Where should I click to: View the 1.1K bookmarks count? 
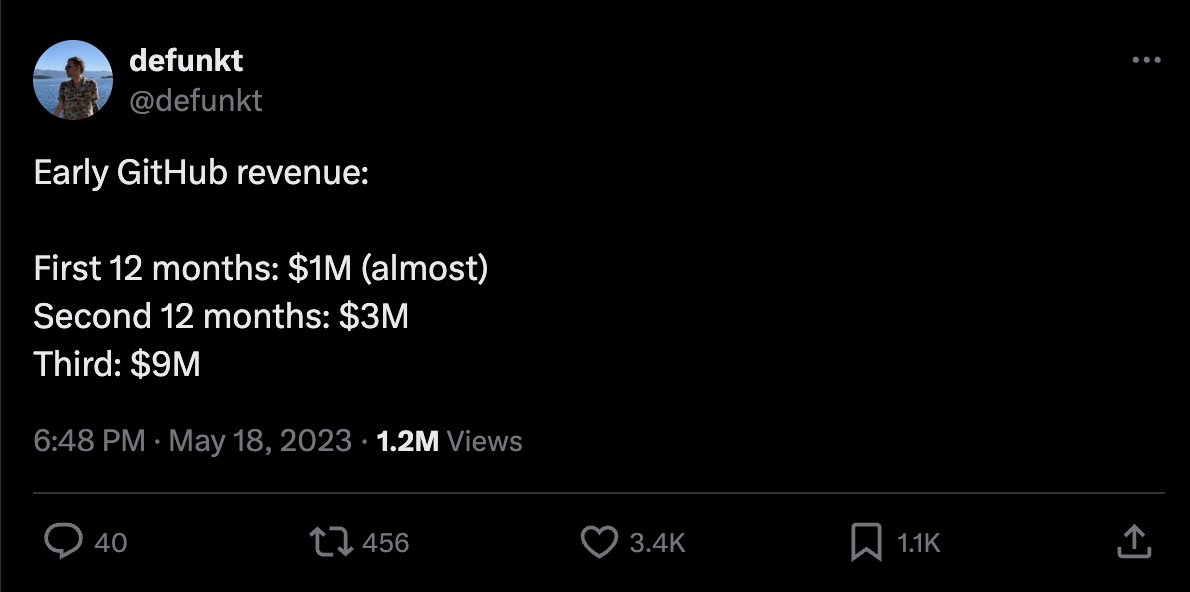(x=918, y=542)
